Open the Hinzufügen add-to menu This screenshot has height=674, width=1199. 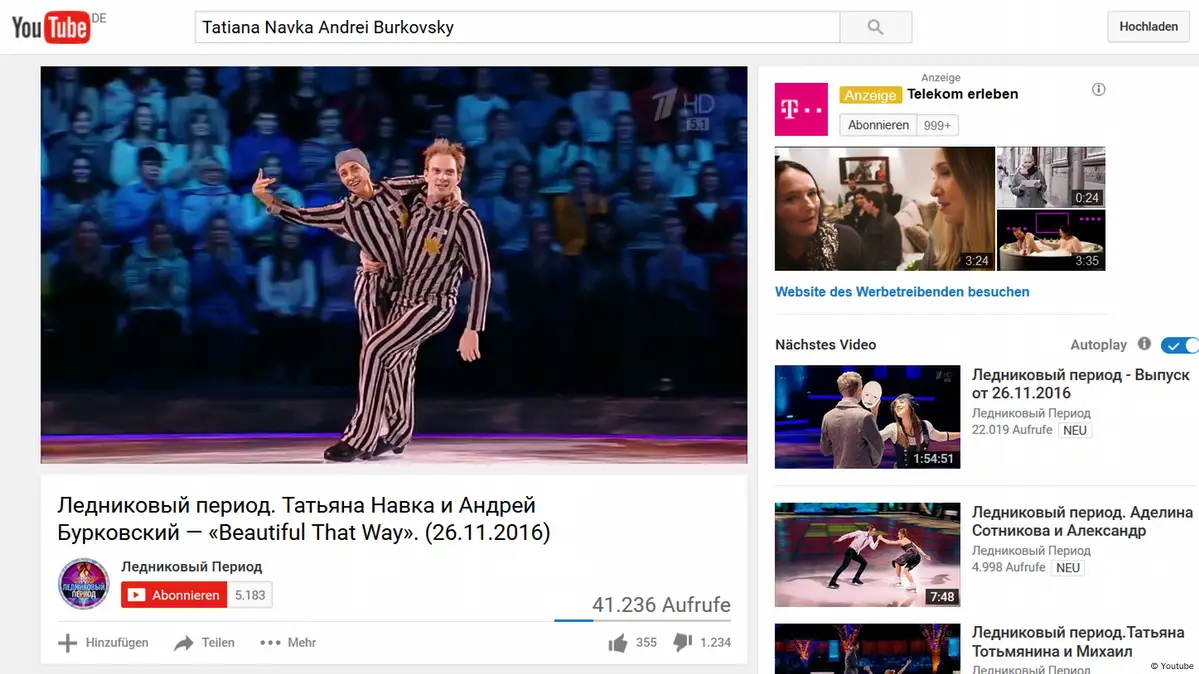tap(104, 643)
